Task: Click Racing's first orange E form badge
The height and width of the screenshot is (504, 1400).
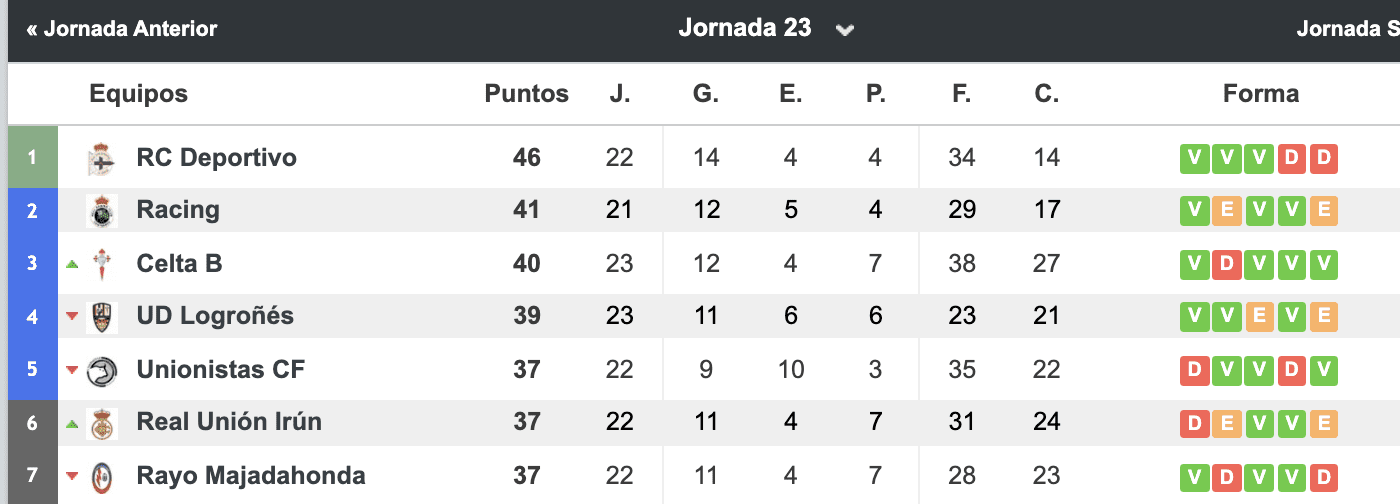Action: tap(1226, 211)
